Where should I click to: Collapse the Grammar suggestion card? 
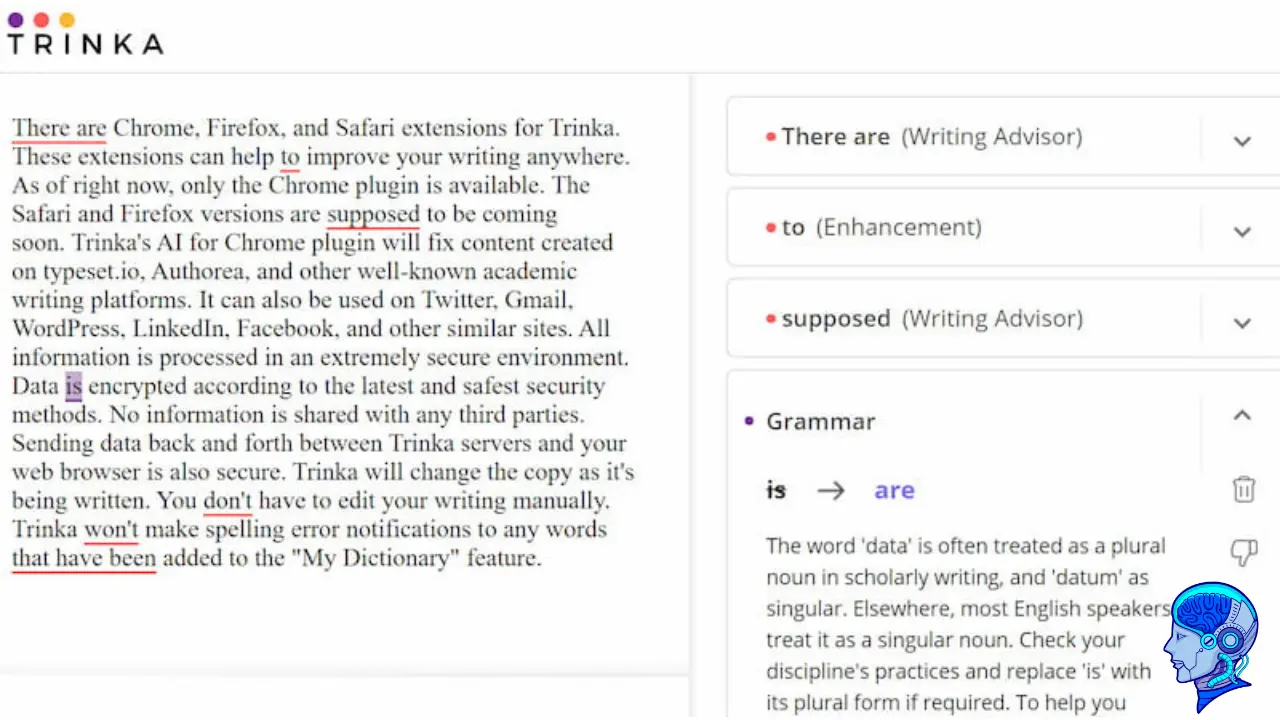pos(1242,415)
